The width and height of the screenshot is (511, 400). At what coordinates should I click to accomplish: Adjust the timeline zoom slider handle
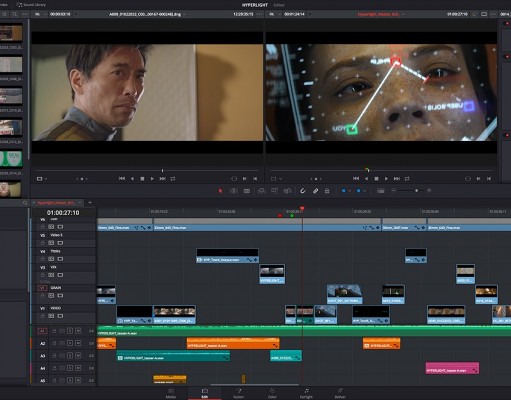click(416, 190)
